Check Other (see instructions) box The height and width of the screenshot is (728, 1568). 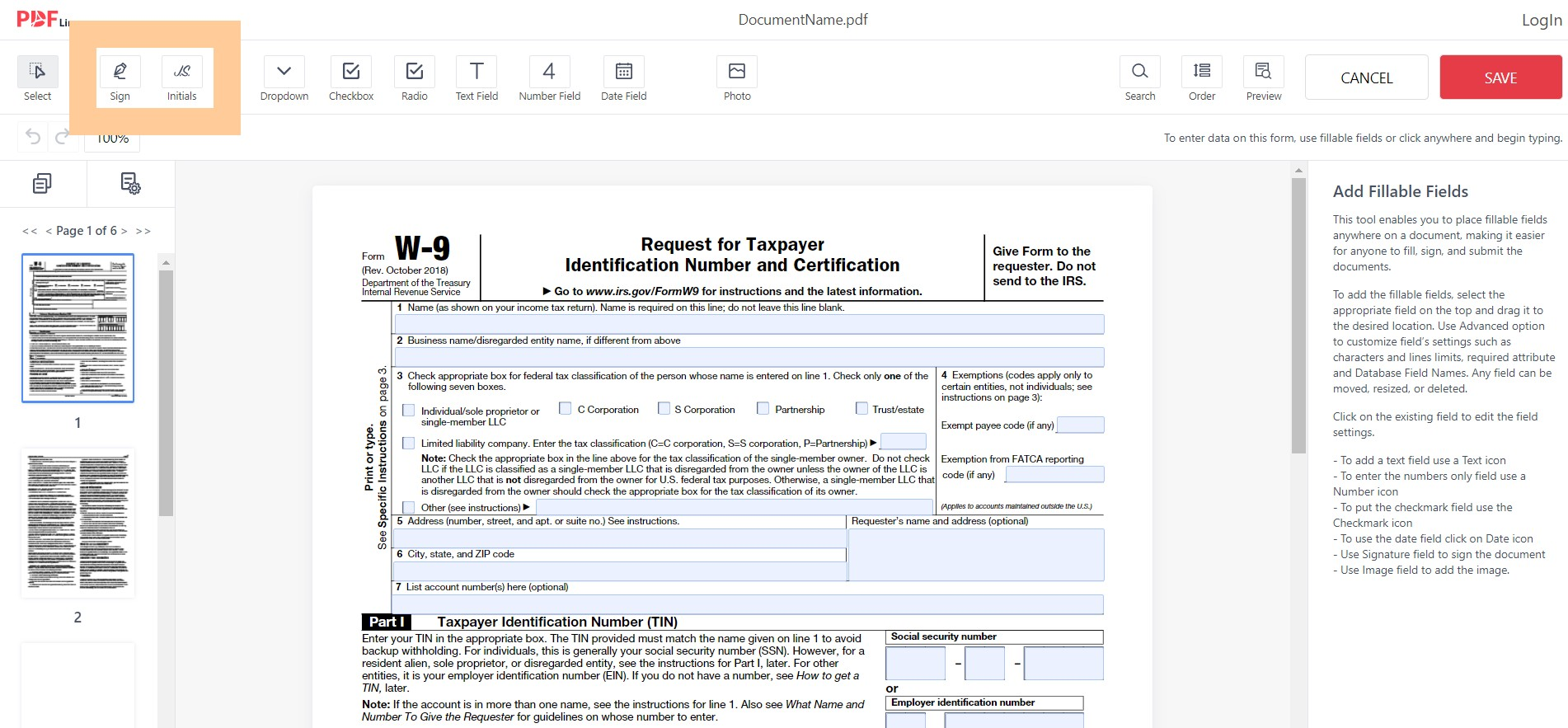tap(408, 507)
